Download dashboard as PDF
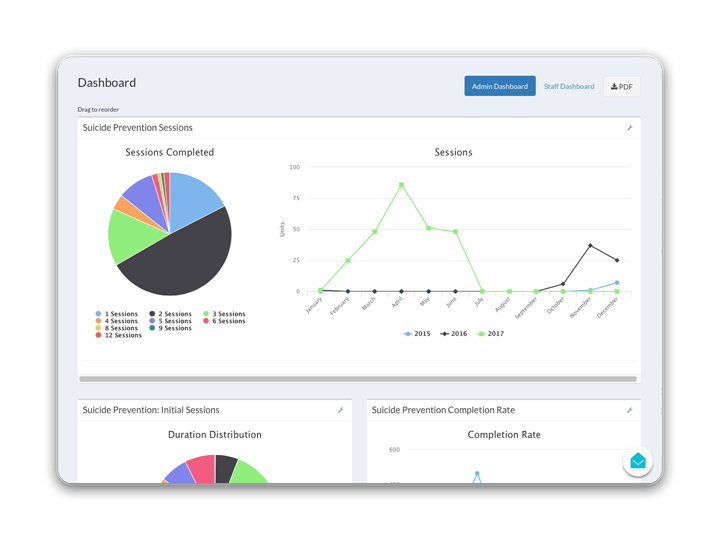The width and height of the screenshot is (720, 540). (x=622, y=86)
